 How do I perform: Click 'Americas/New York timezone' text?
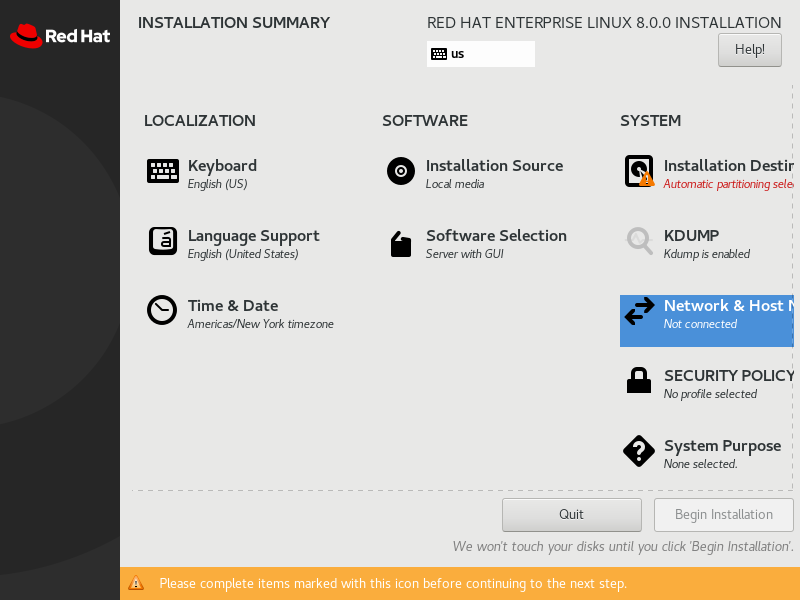click(260, 324)
